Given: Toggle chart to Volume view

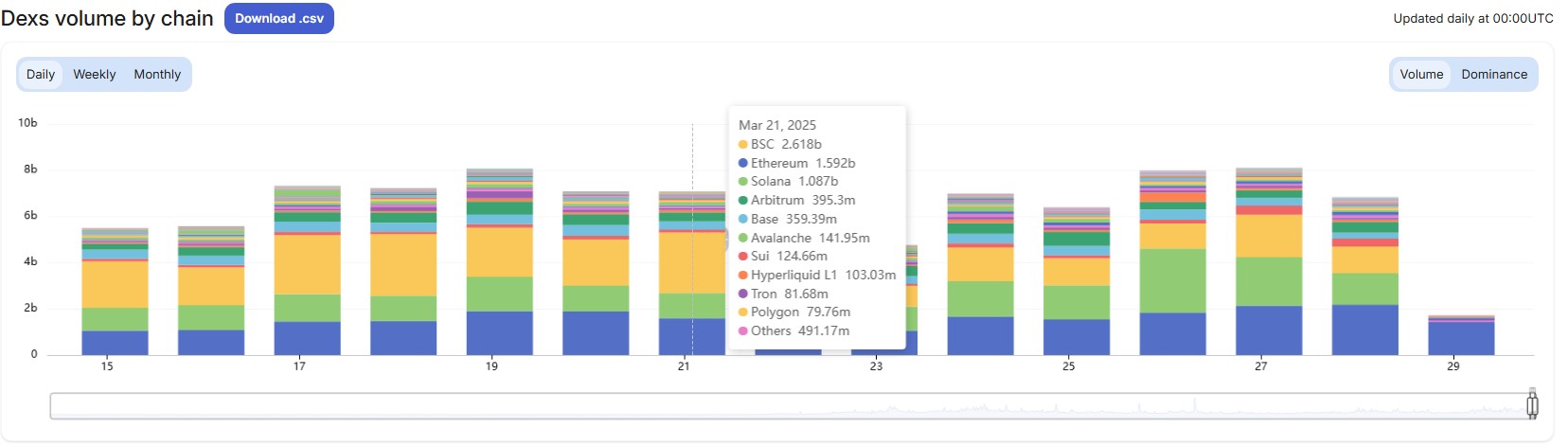Looking at the screenshot, I should pos(1421,75).
